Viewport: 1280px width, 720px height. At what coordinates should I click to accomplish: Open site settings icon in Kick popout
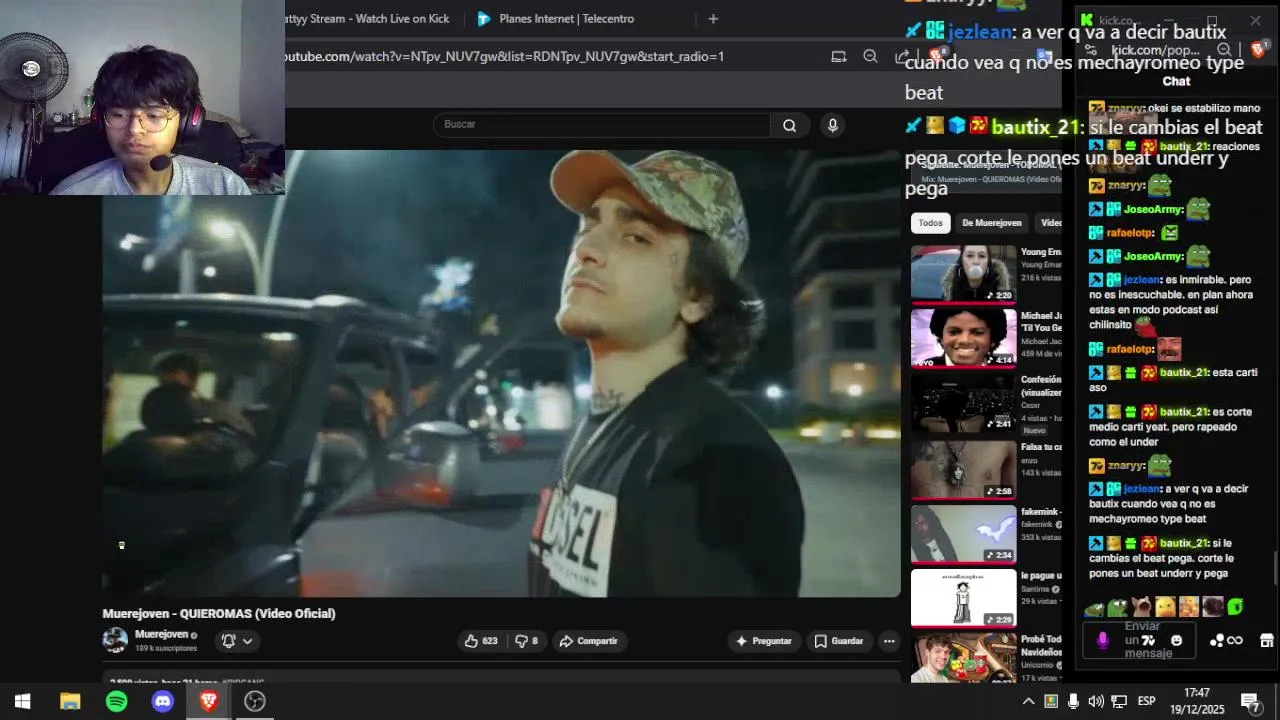(1091, 50)
